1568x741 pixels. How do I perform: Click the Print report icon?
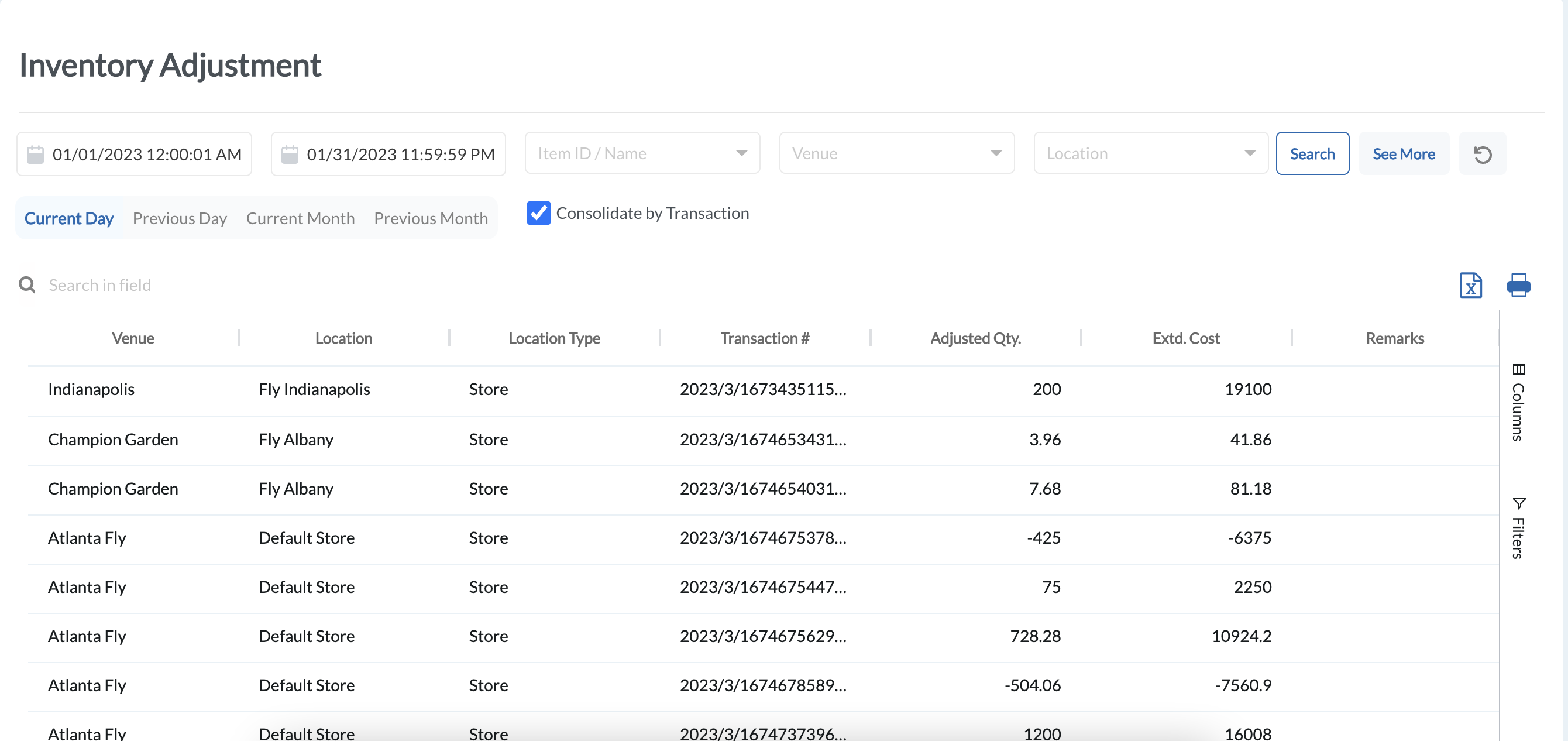click(1518, 285)
